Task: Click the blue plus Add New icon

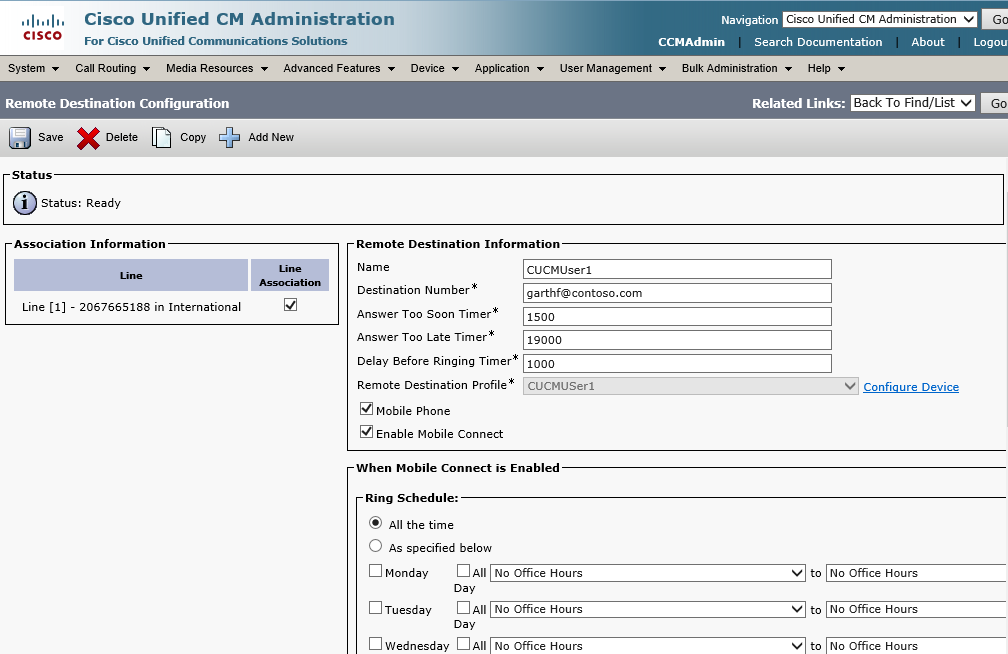Action: pyautogui.click(x=230, y=138)
